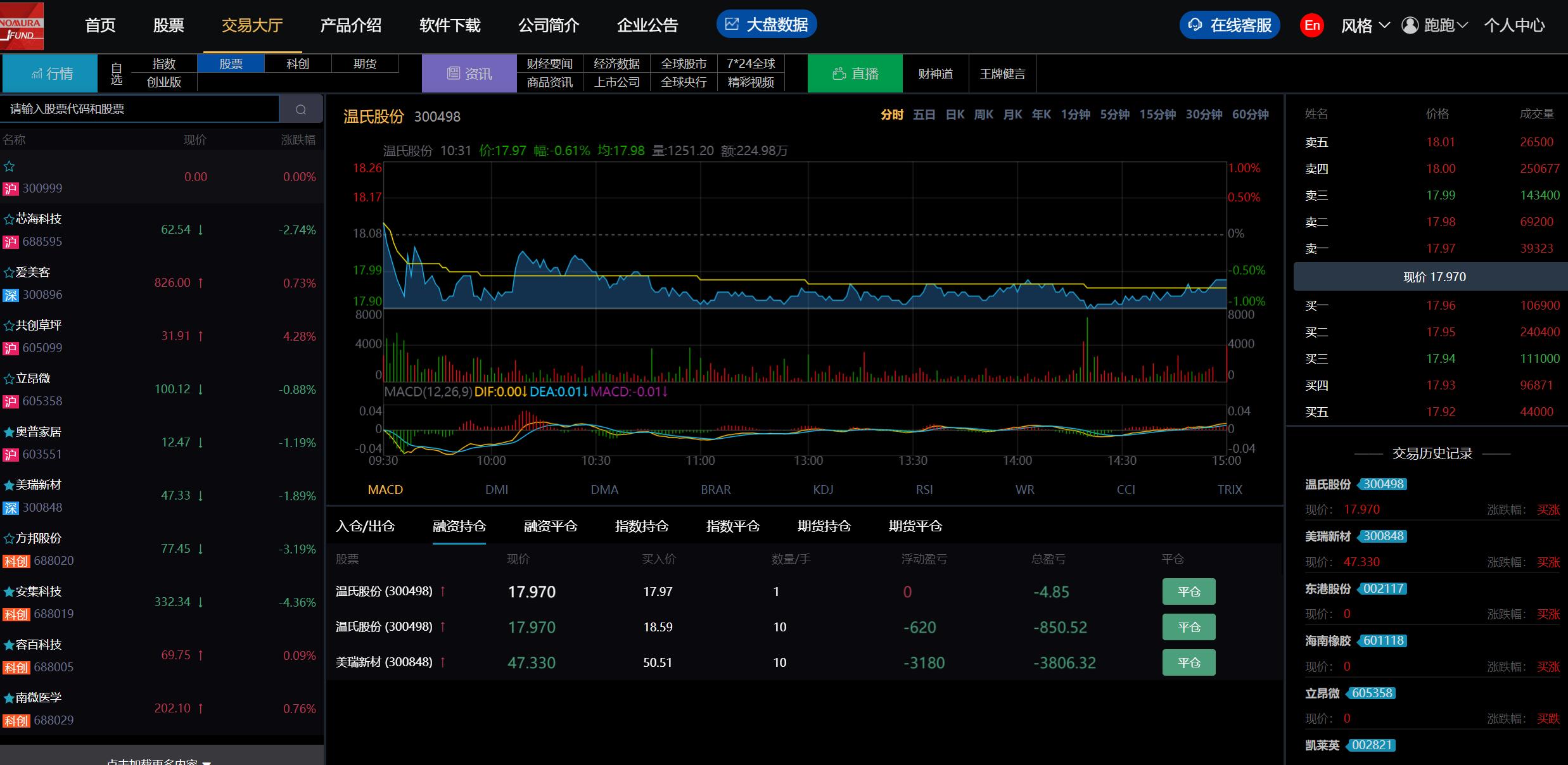Focus the stock code search field
The width and height of the screenshot is (1568, 765).
pyautogui.click(x=140, y=110)
